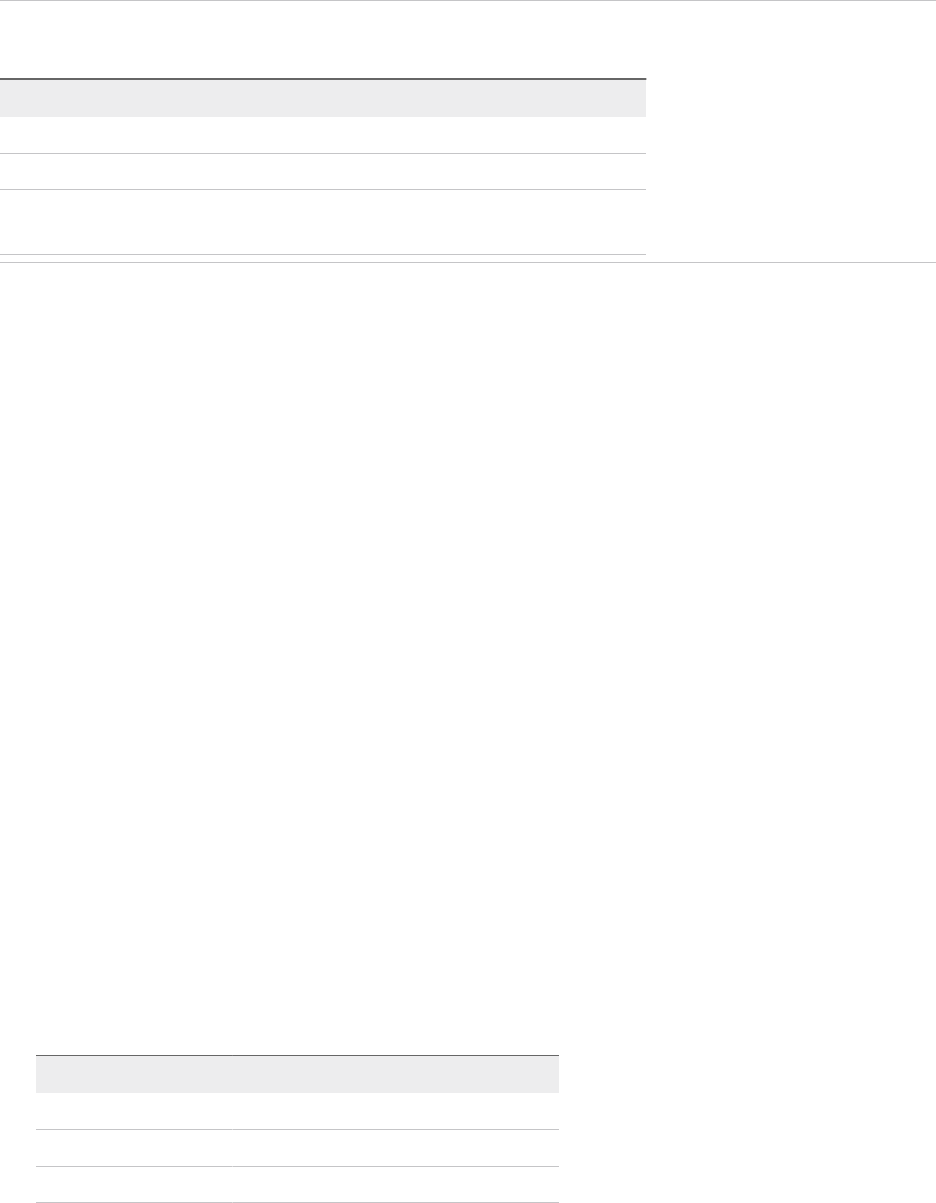Image resolution: width=936 pixels, height=1203 pixels.
Task: Select the last blank row of the narrower table
Action: coord(297,1184)
